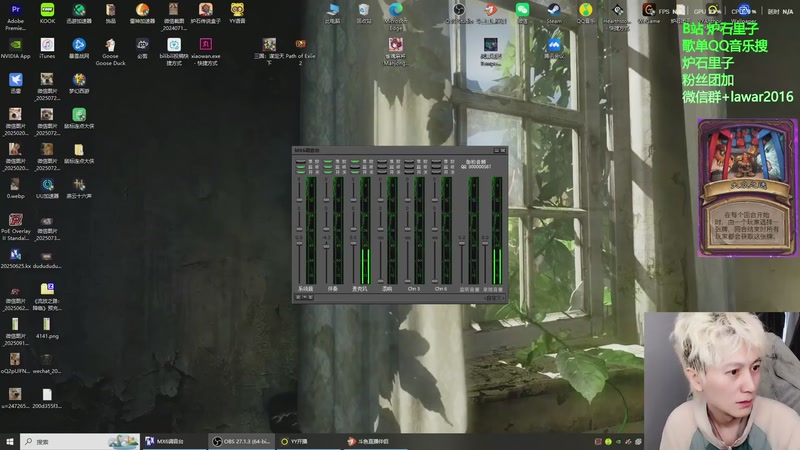Viewport: 800px width, 450px height.
Task: Click the Chn 5 channel label
Action: coord(414,289)
